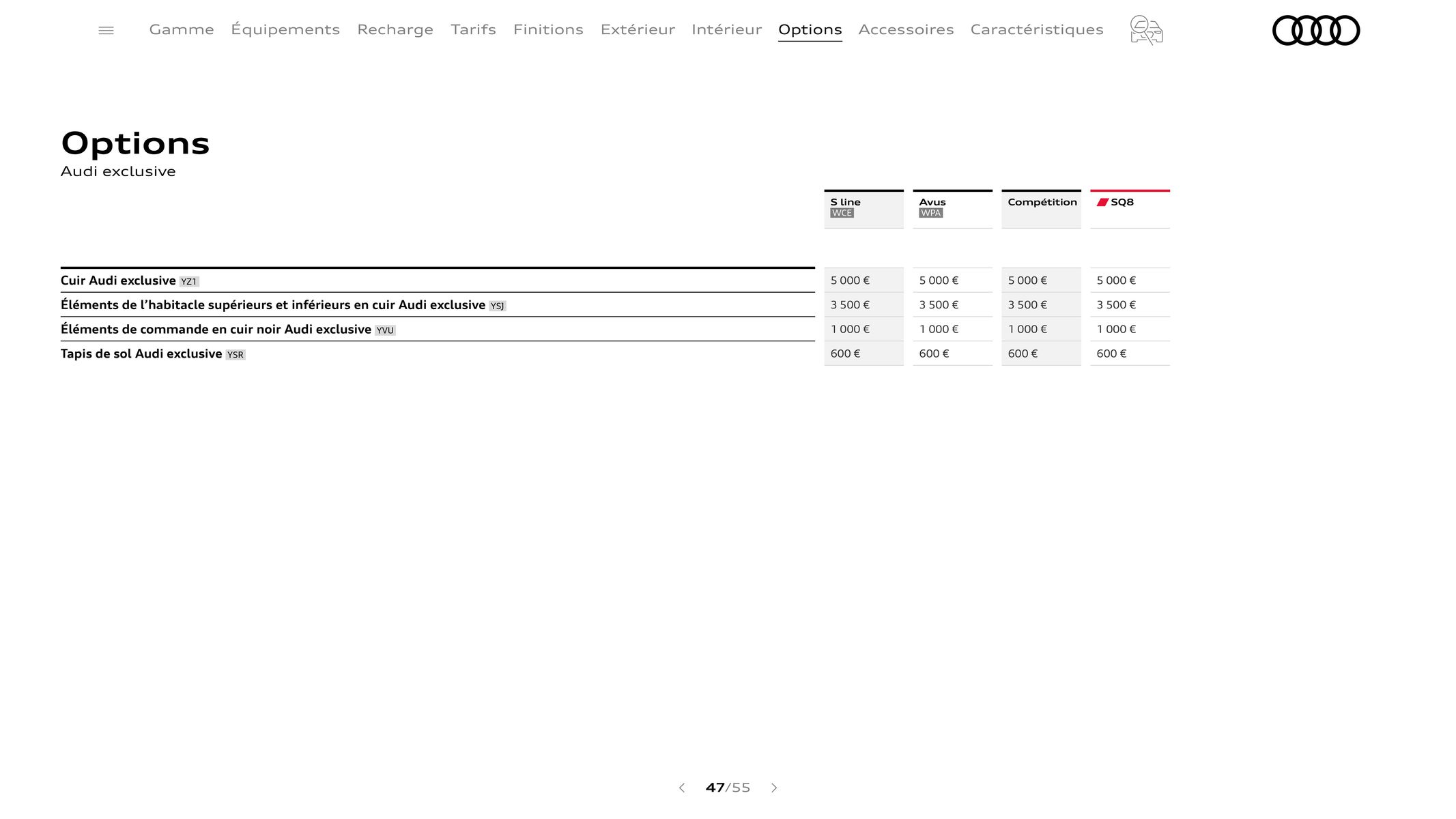Select the Cuir Audi exclusive row label

click(x=118, y=281)
